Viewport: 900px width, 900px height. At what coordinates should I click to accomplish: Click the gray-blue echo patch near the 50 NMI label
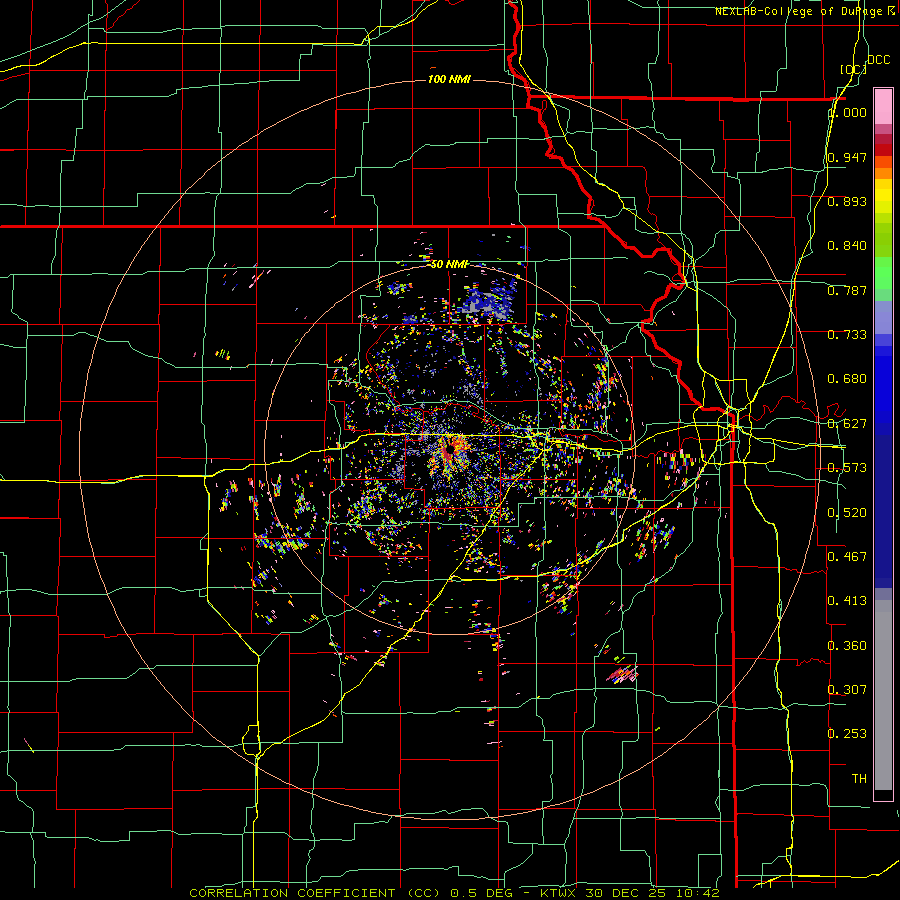(486, 304)
